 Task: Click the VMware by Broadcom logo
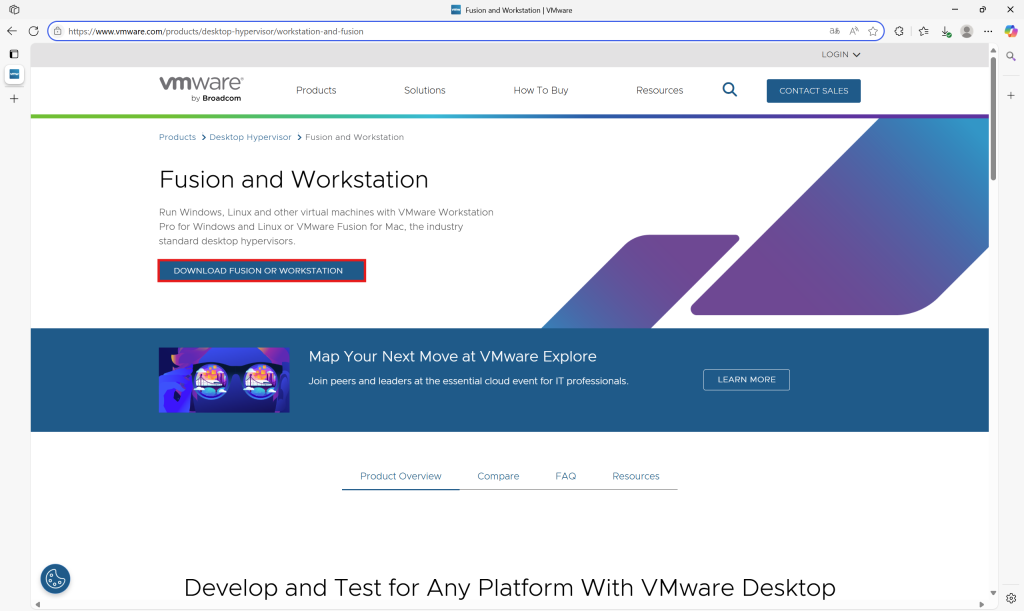point(201,89)
